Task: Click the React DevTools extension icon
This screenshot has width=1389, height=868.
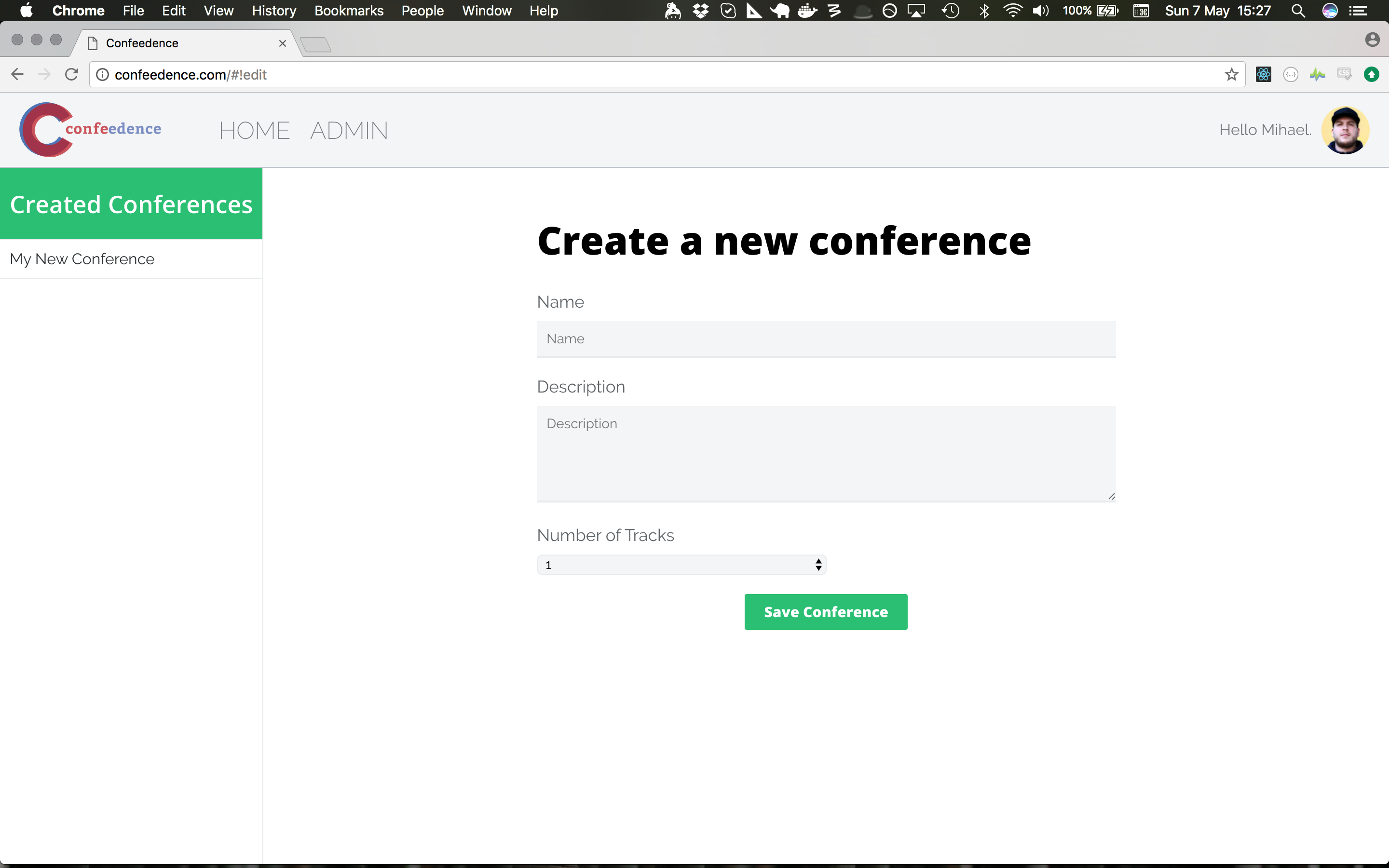Action: pos(1263,75)
